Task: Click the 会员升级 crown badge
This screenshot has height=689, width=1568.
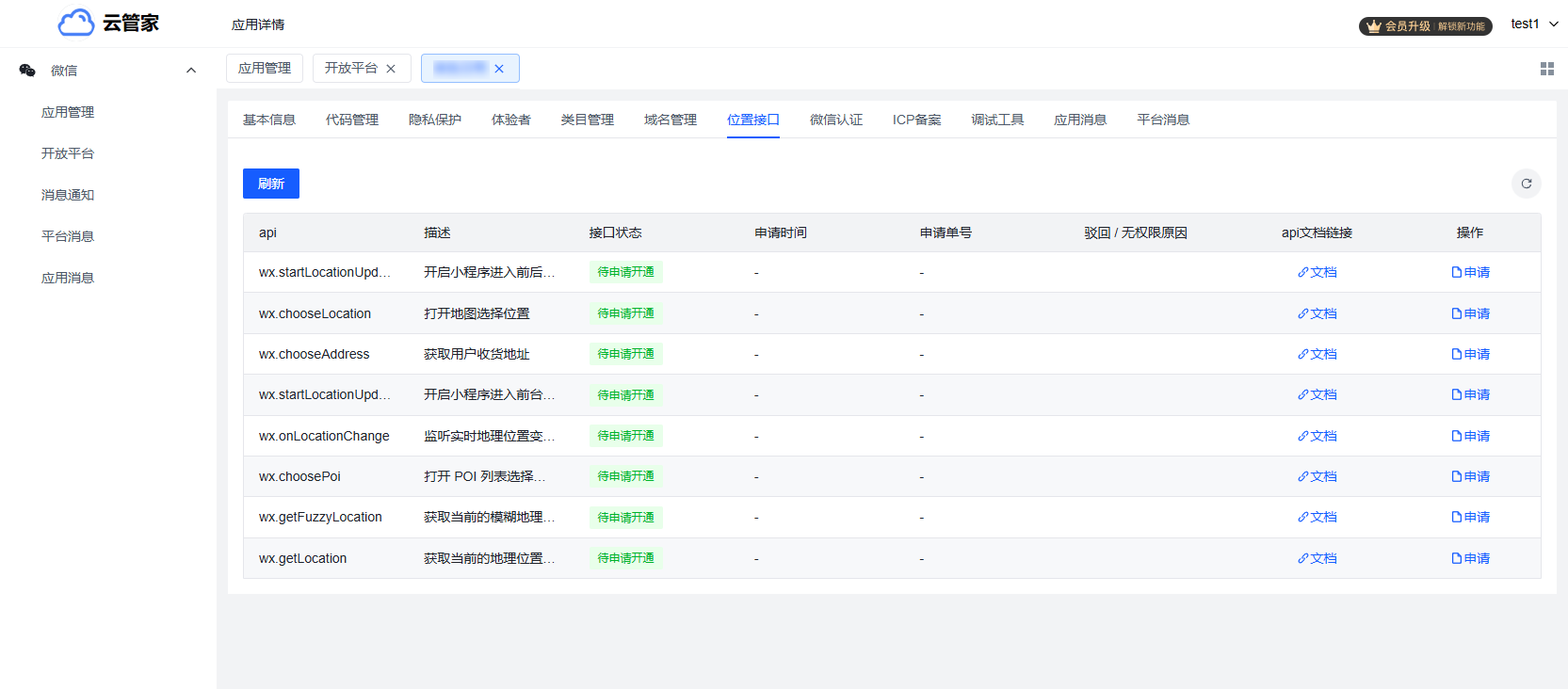Action: [x=1425, y=26]
